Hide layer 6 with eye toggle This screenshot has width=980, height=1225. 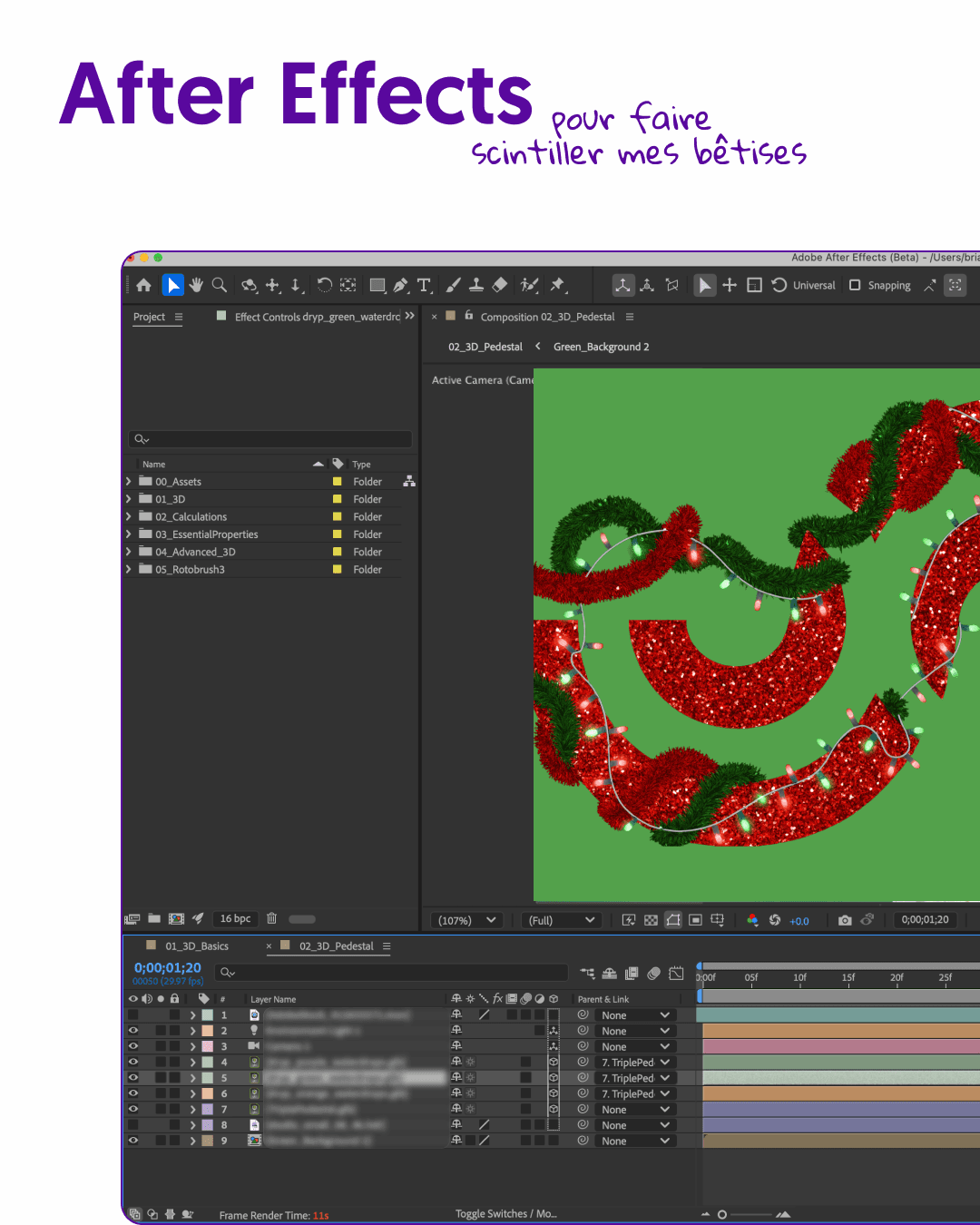(133, 1093)
